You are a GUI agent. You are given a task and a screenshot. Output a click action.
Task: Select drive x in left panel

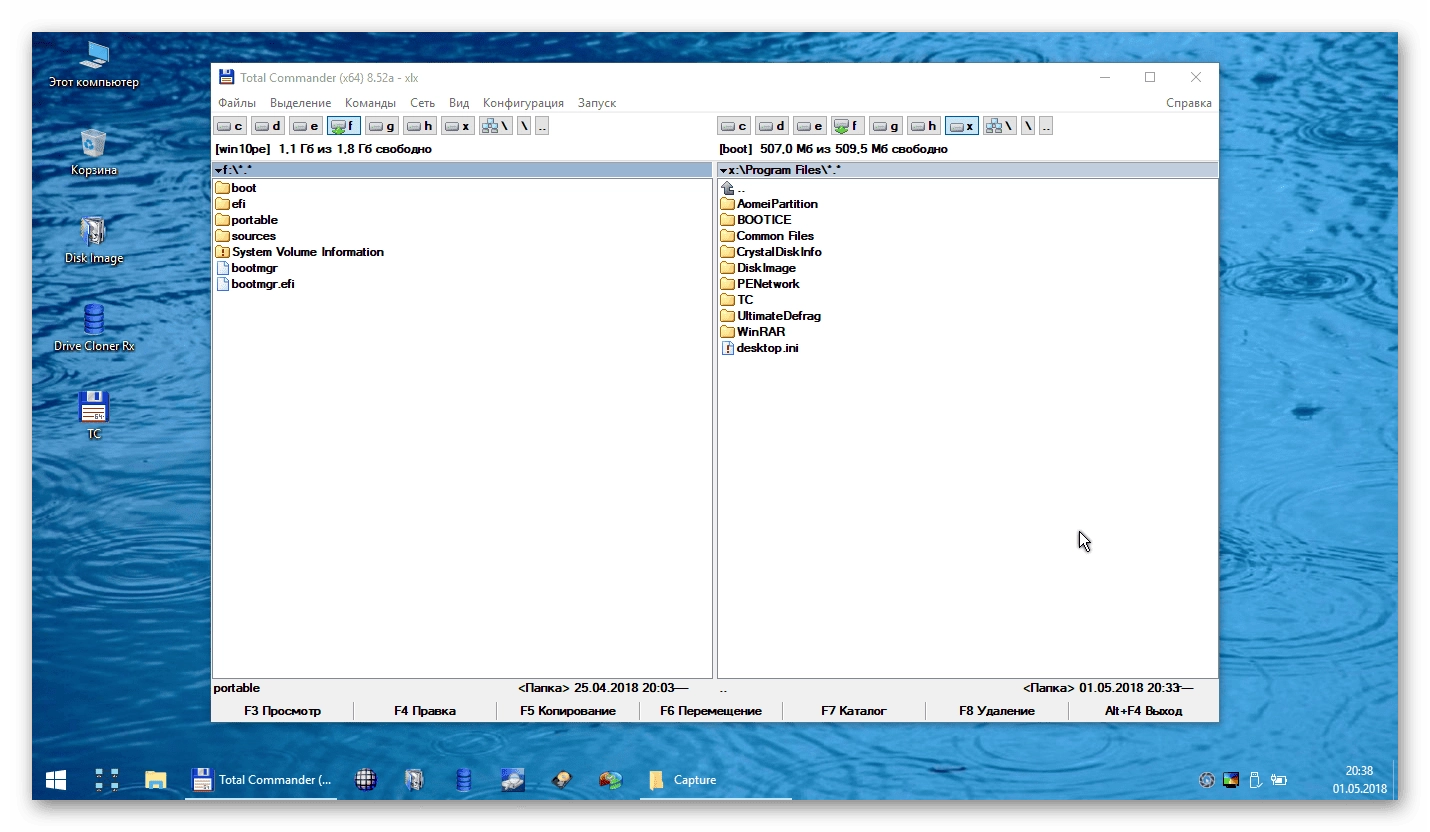pos(458,126)
